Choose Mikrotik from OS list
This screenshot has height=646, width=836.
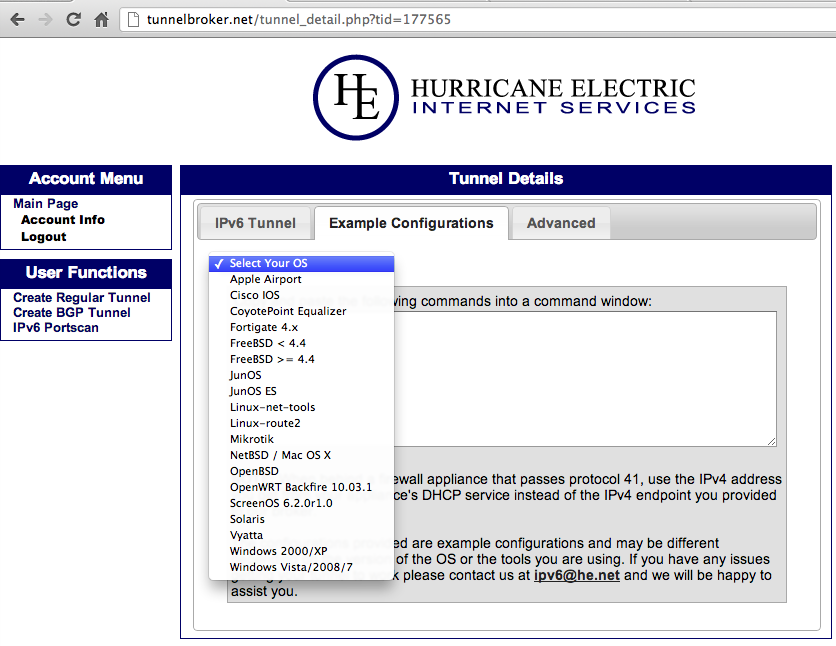tap(301, 439)
